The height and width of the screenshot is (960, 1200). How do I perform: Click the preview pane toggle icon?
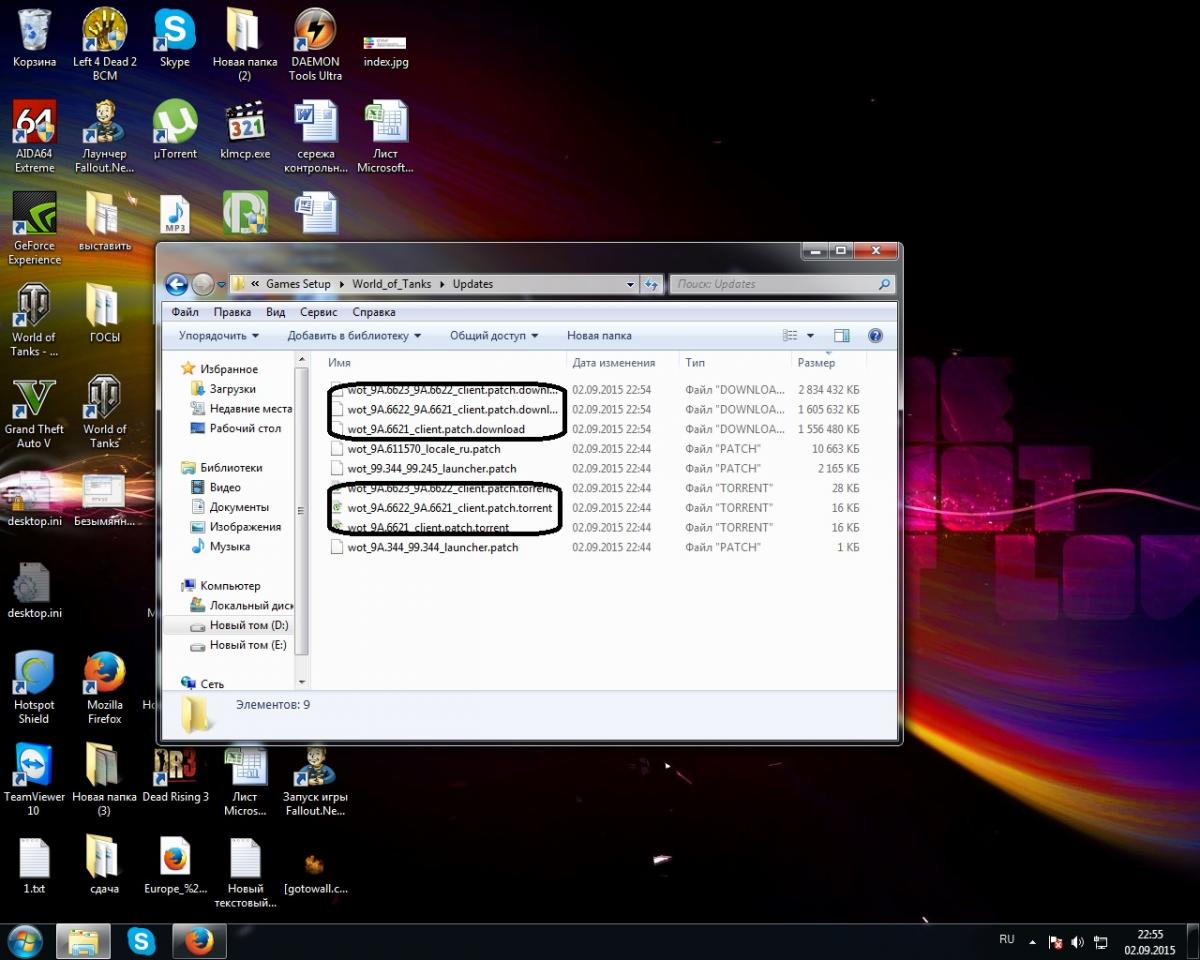coord(841,336)
